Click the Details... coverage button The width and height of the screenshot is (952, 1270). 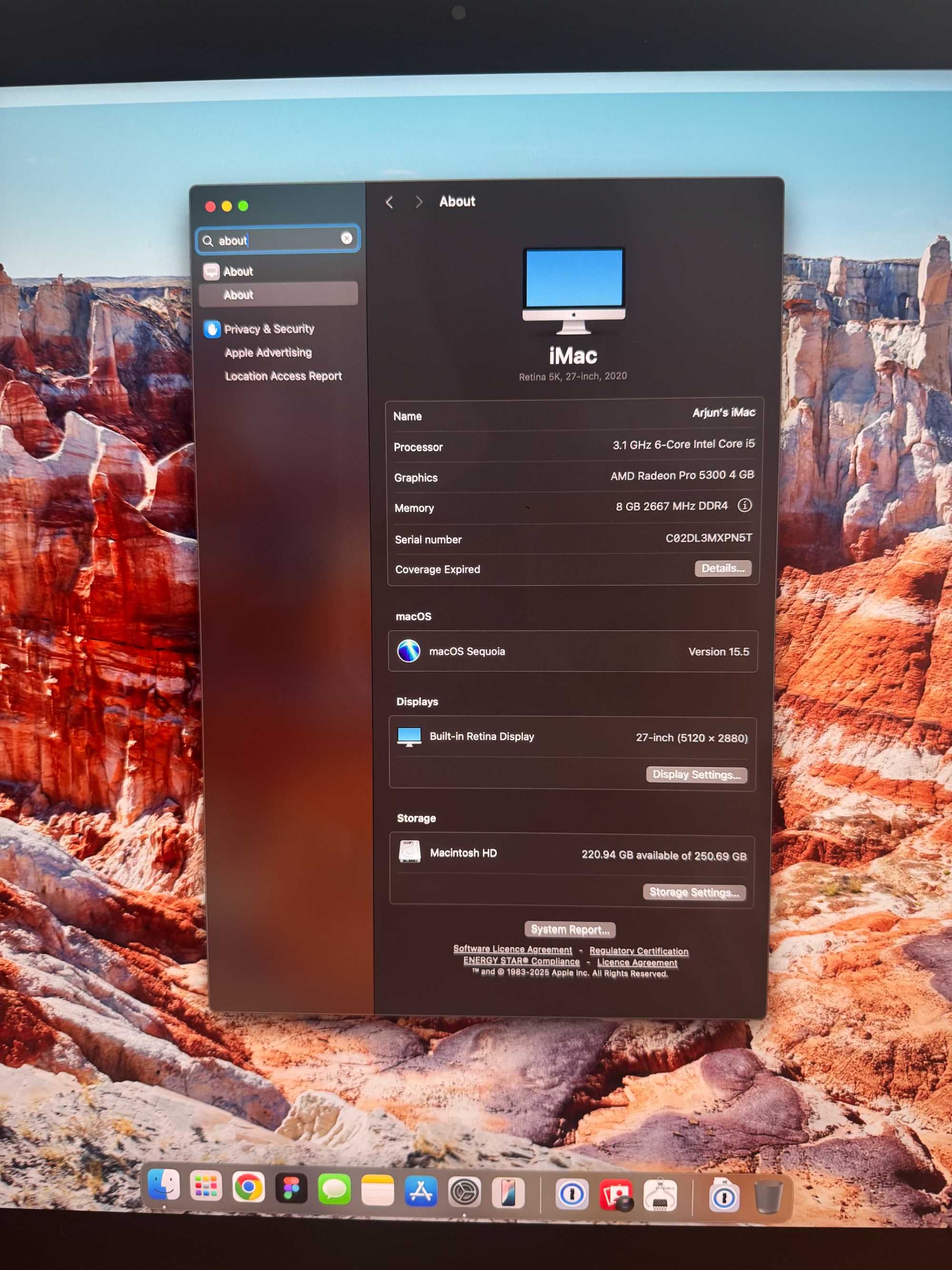(723, 569)
